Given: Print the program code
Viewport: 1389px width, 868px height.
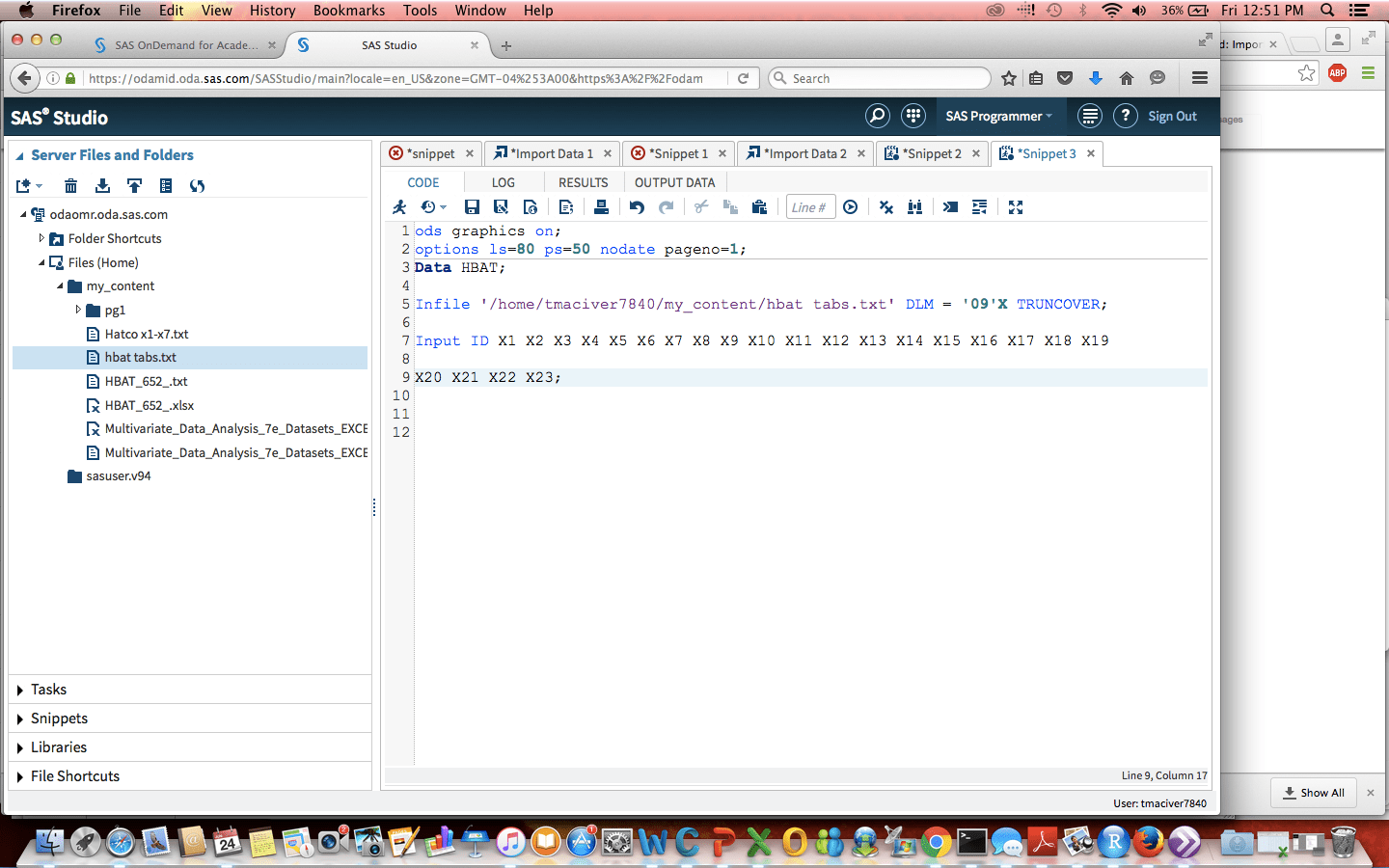Looking at the screenshot, I should click(602, 206).
